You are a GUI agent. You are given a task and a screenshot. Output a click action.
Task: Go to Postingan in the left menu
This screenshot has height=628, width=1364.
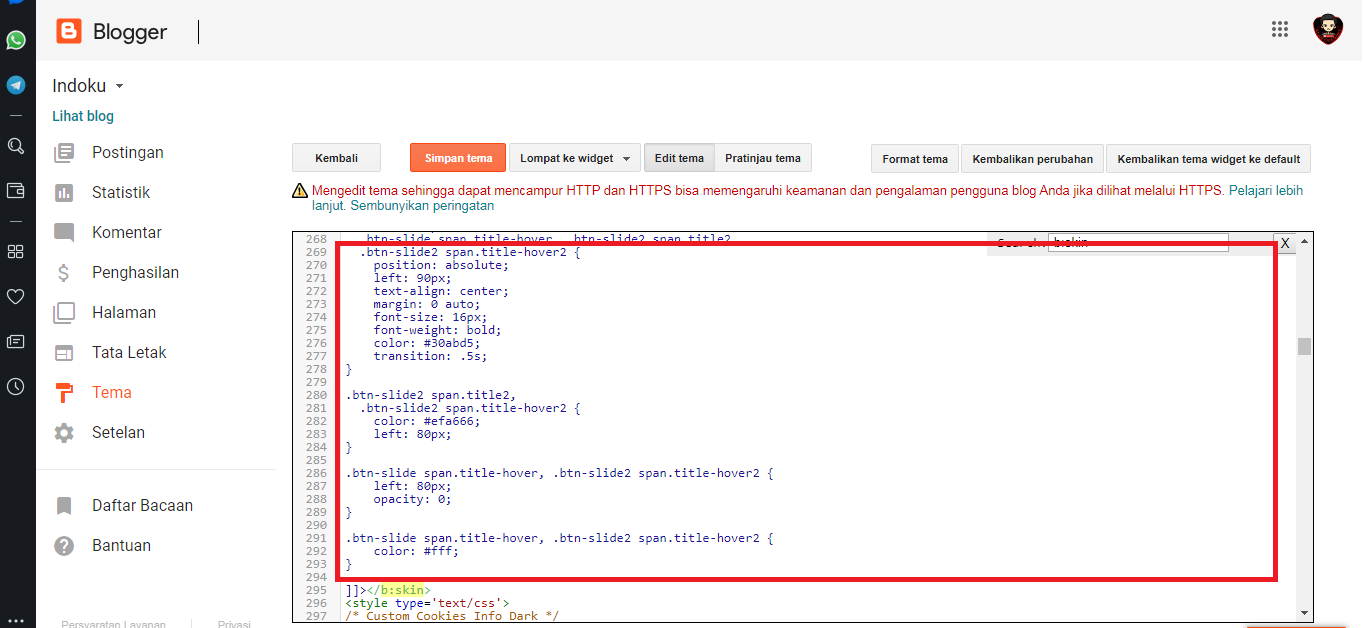(x=127, y=152)
